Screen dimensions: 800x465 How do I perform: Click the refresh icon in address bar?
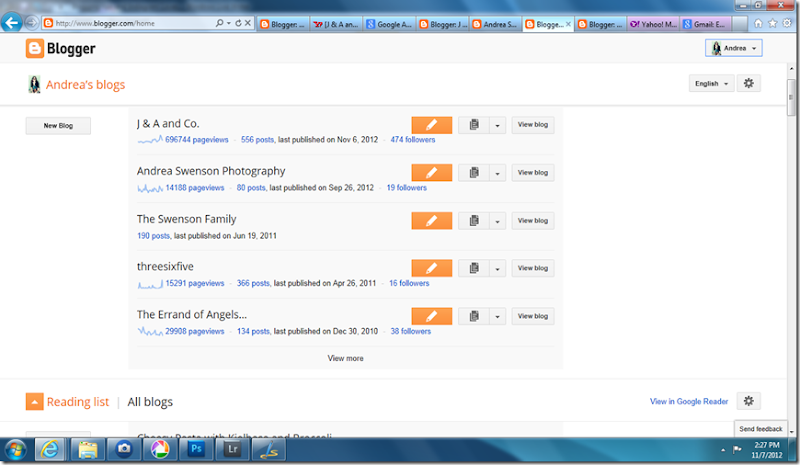(238, 23)
